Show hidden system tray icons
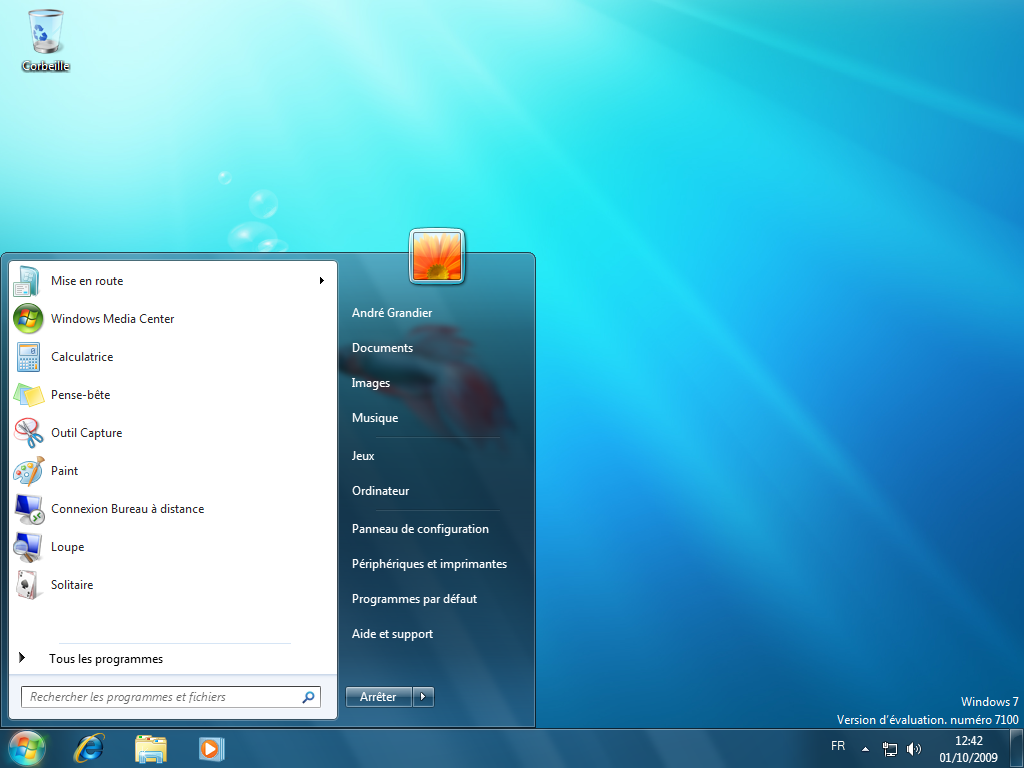 pos(865,749)
